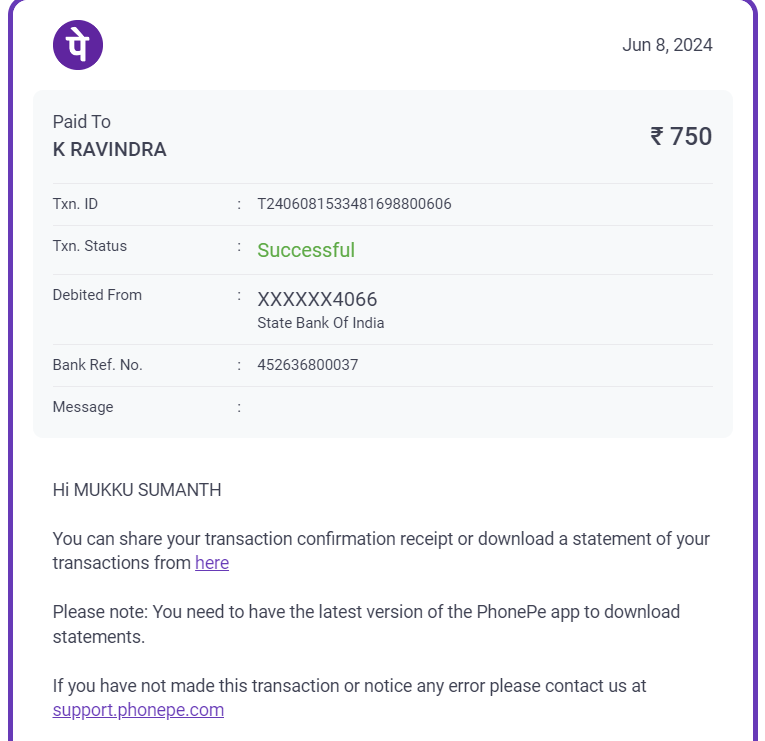Click the PhonePe logo icon
This screenshot has width=765, height=741.
coord(78,45)
